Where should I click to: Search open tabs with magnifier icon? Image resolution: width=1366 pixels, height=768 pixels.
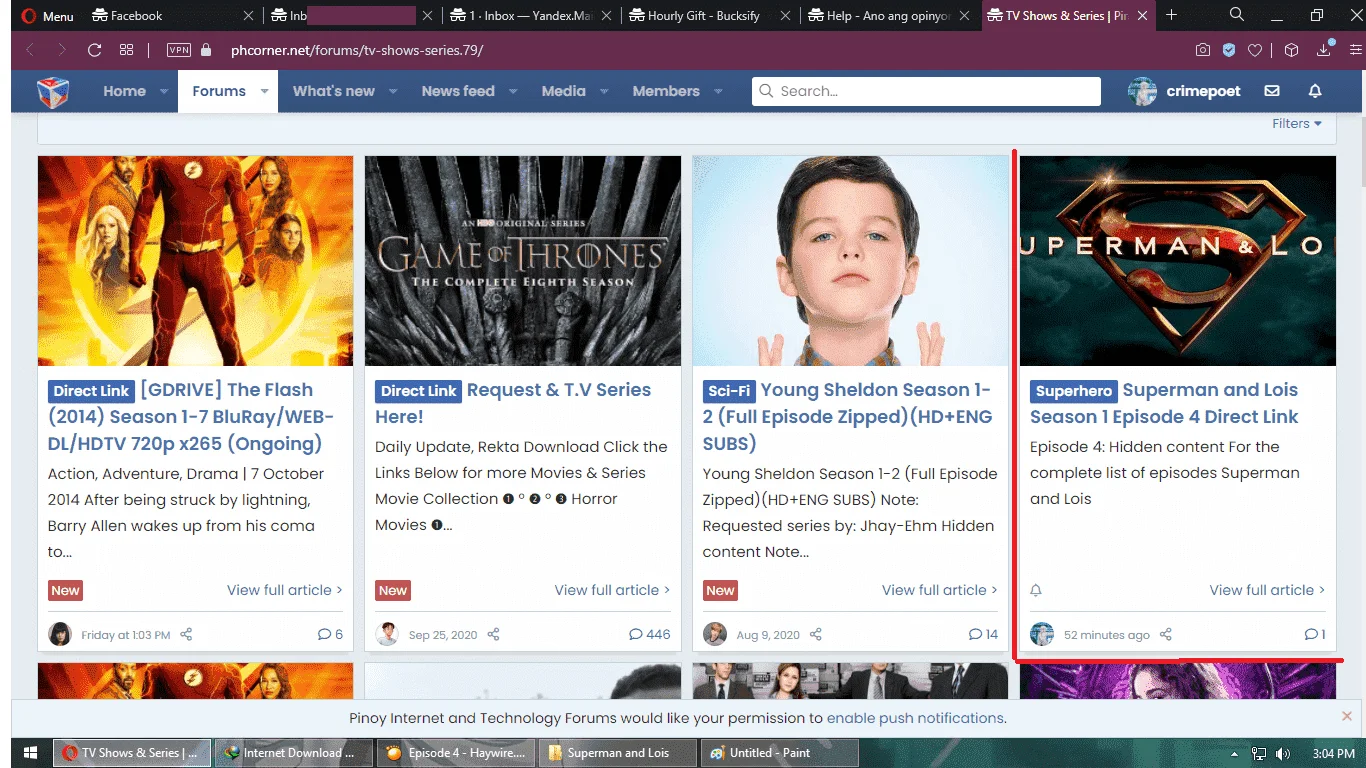pos(1237,15)
